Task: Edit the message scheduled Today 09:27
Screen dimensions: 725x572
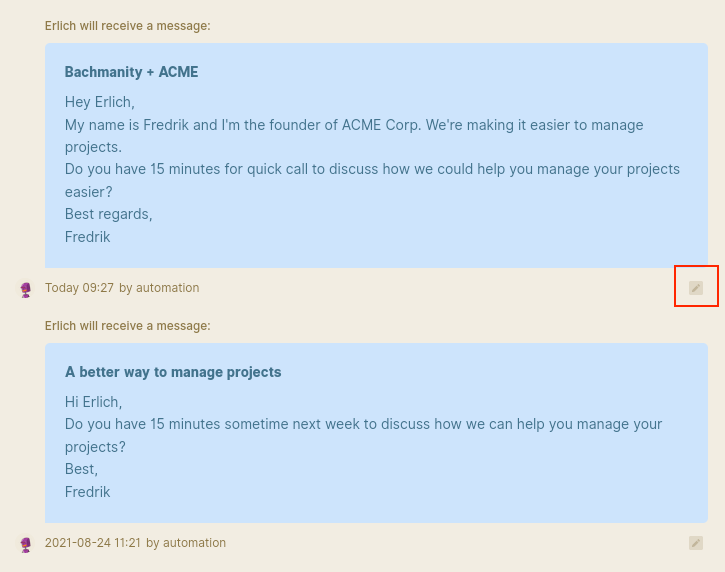Action: tap(696, 288)
